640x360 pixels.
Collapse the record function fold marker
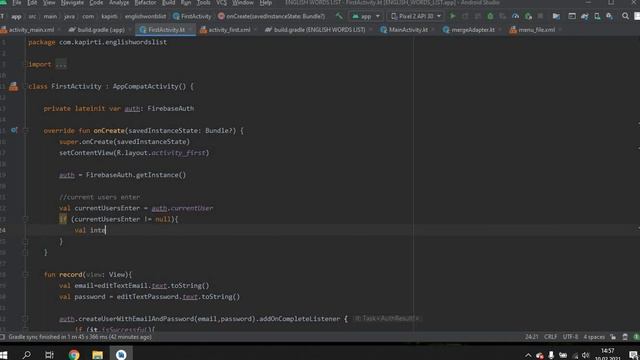pyautogui.click(x=25, y=275)
